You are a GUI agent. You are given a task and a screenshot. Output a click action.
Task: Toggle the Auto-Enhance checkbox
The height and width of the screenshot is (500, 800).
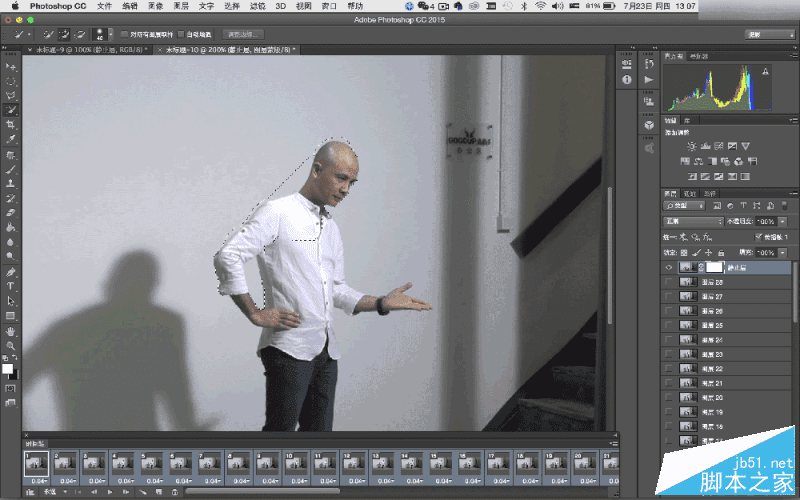[181, 35]
